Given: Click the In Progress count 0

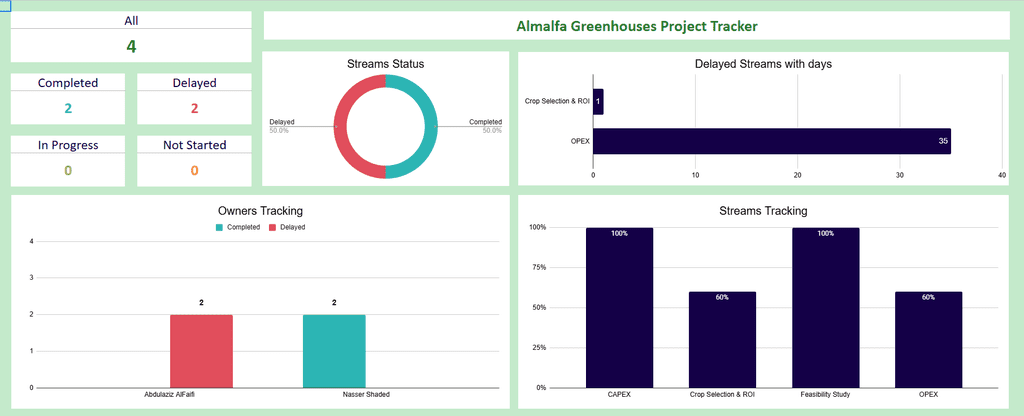Looking at the screenshot, I should [x=68, y=170].
